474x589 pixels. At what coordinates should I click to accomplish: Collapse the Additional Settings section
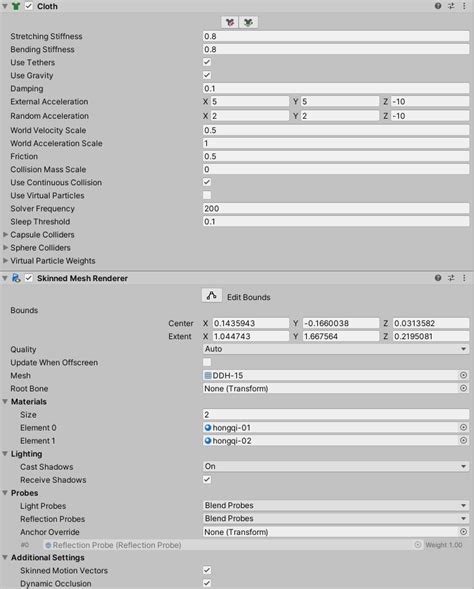tap(5, 557)
